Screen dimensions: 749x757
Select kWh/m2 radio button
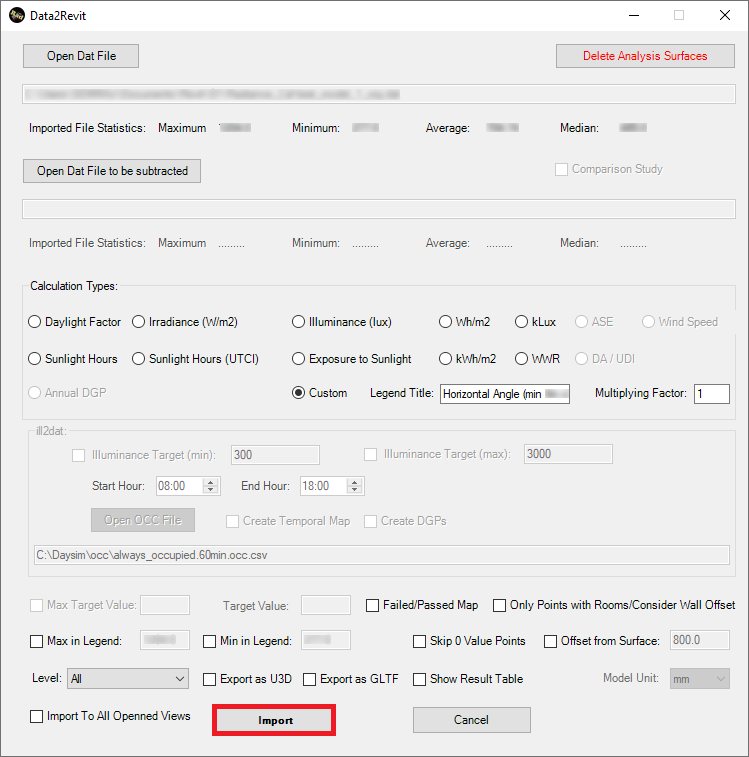pos(445,359)
